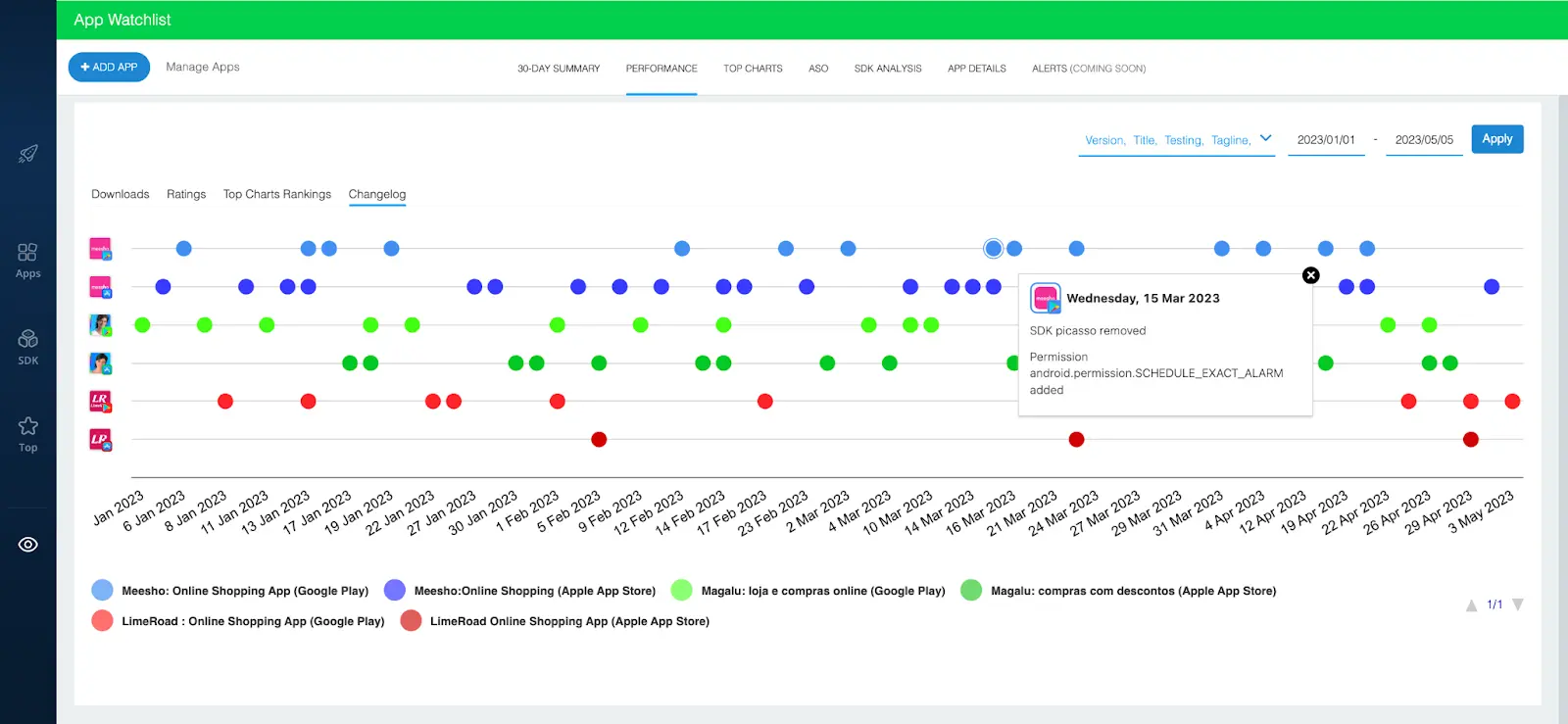Click highlighted Meesho Google Play marker at 15 Mar

994,249
